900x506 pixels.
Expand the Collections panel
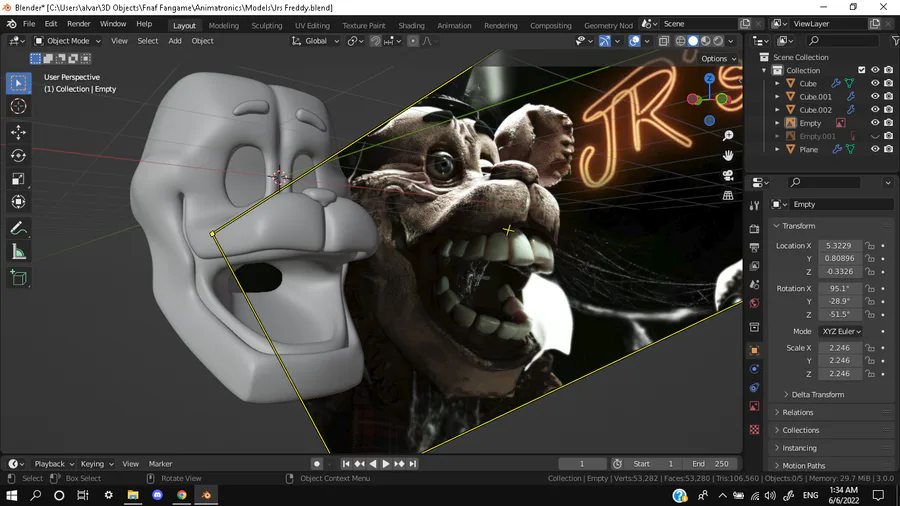click(x=800, y=430)
